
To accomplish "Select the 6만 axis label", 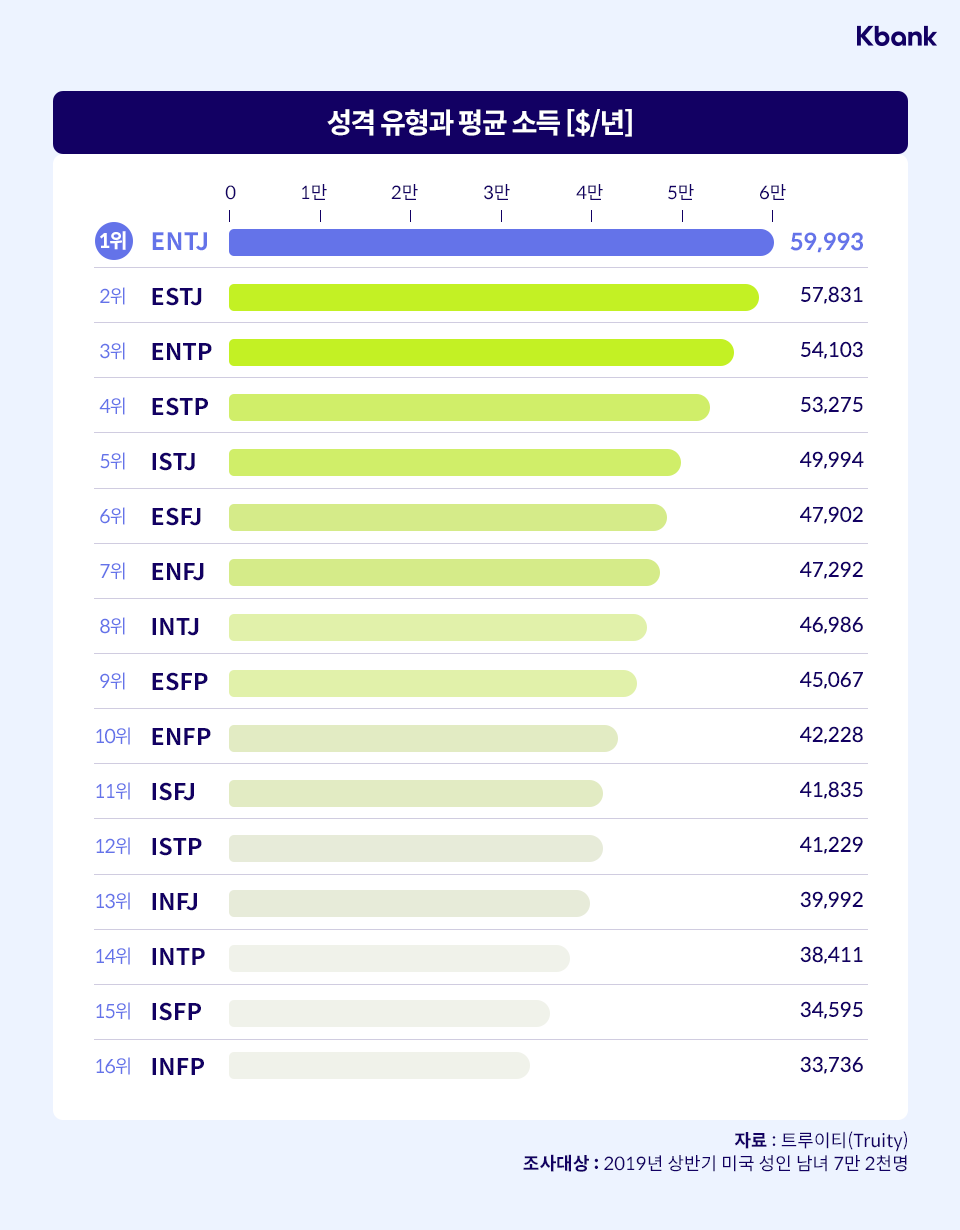I will point(772,192).
